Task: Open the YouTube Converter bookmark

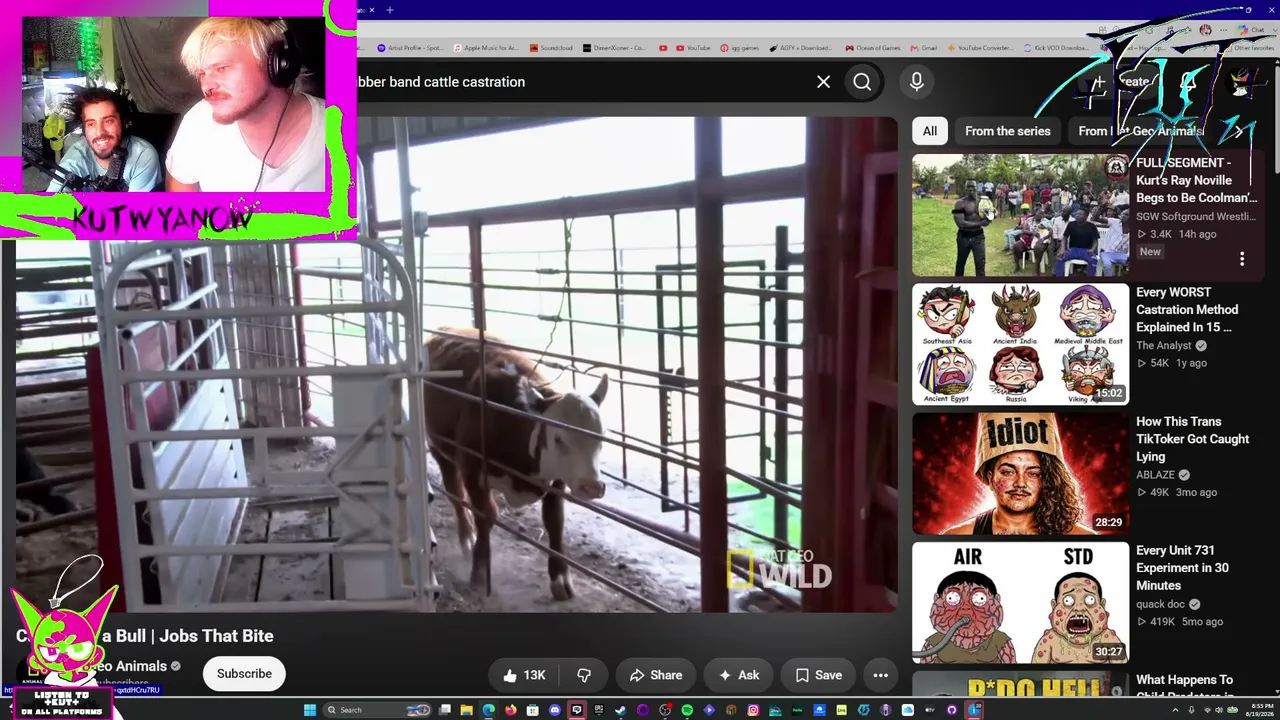Action: coord(980,48)
